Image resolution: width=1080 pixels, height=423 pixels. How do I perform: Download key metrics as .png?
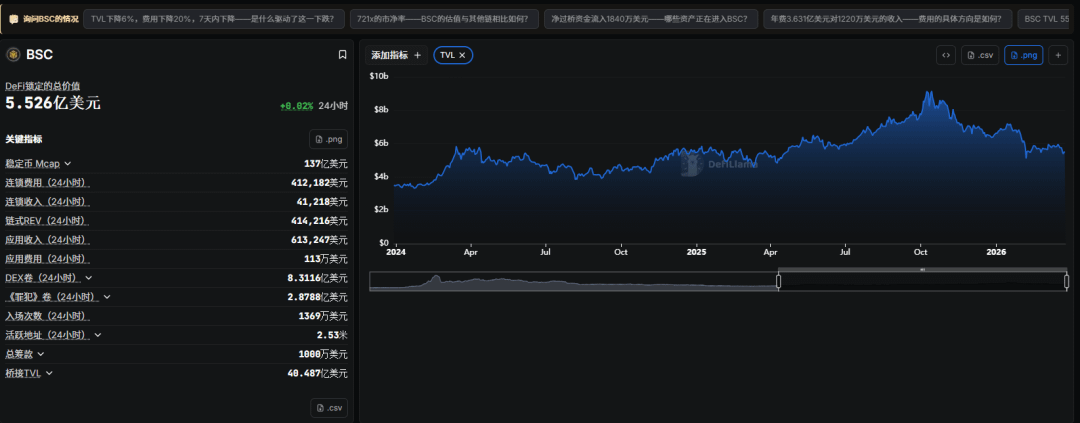click(328, 139)
